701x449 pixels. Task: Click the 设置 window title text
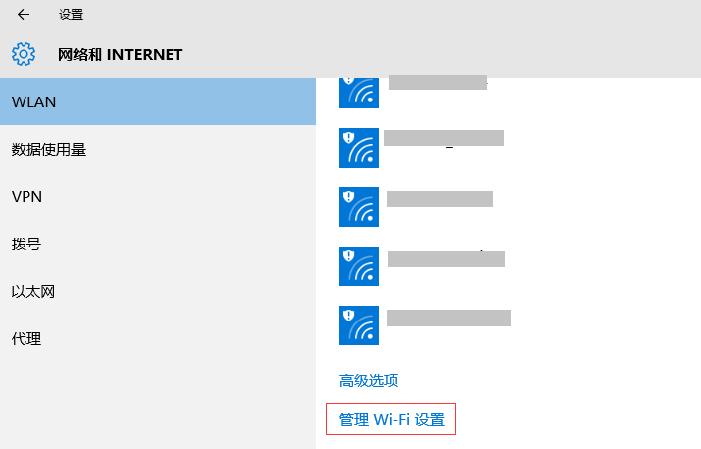(71, 15)
